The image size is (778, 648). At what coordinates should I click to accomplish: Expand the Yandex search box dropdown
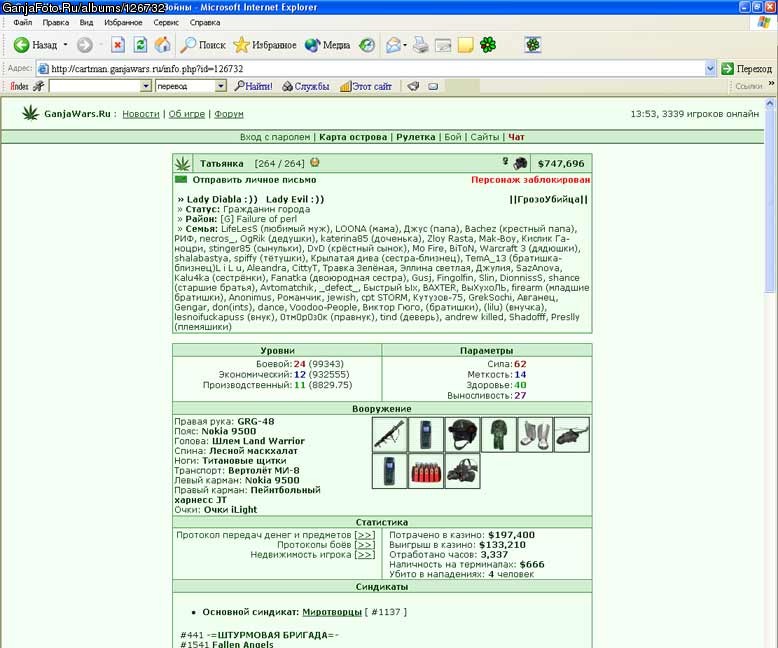point(146,86)
